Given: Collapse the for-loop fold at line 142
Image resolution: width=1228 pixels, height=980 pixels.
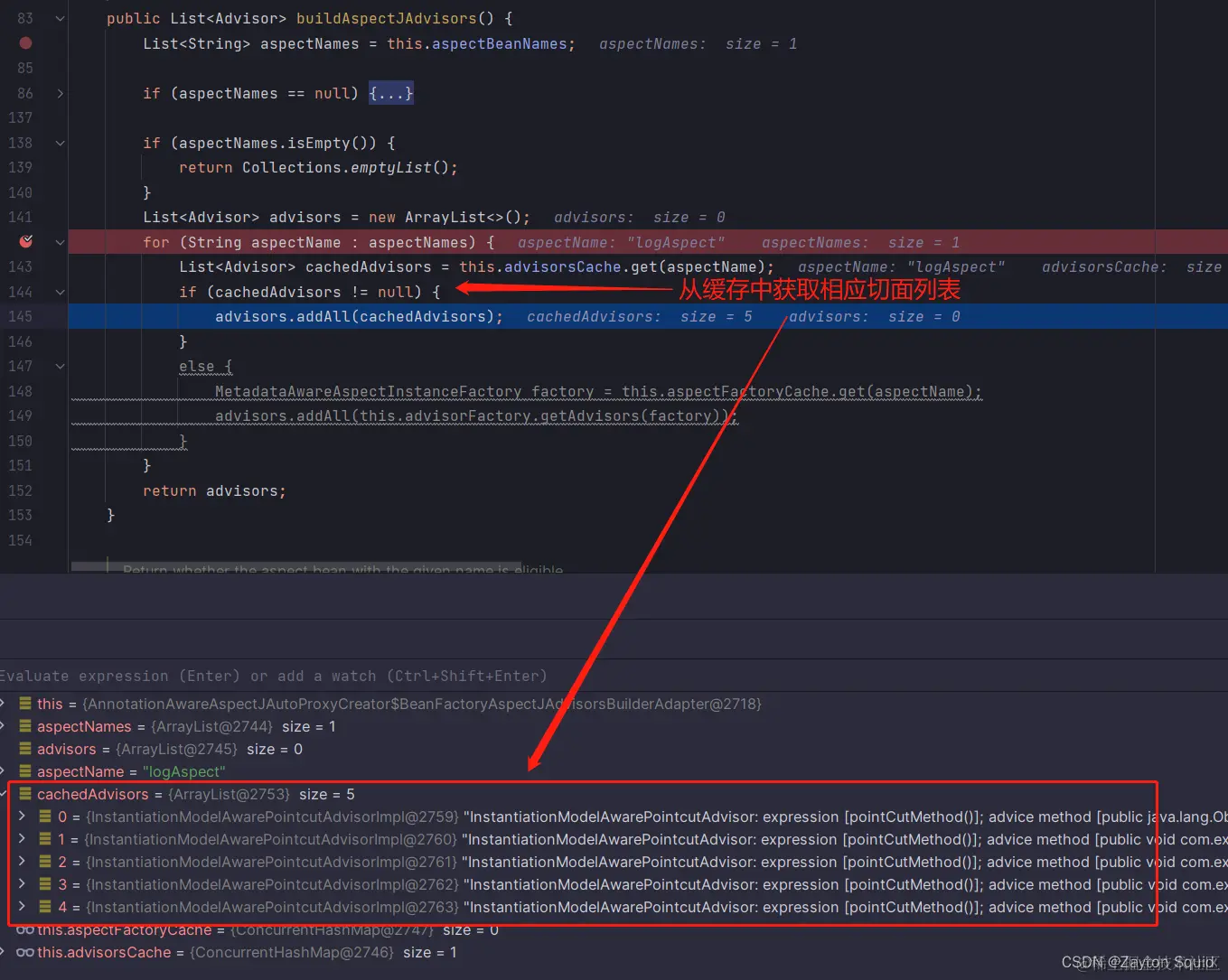Looking at the screenshot, I should (60, 242).
